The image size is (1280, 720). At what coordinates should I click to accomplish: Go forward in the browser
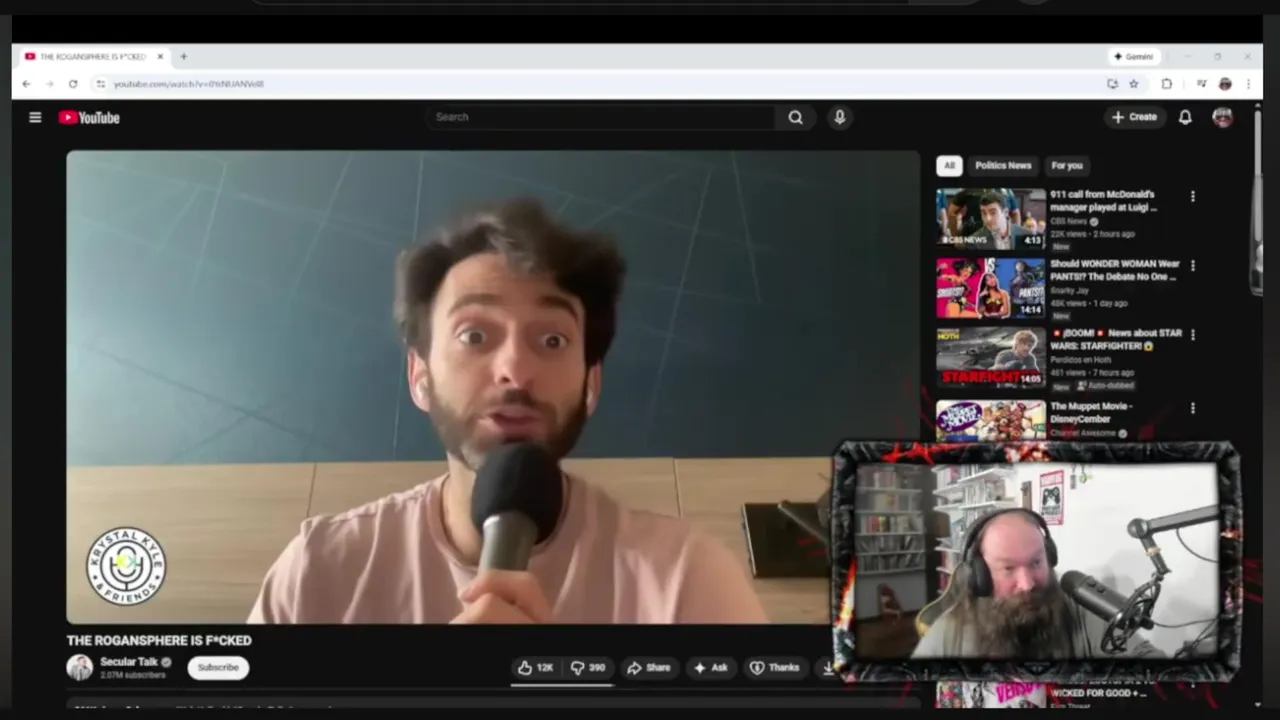(x=49, y=84)
